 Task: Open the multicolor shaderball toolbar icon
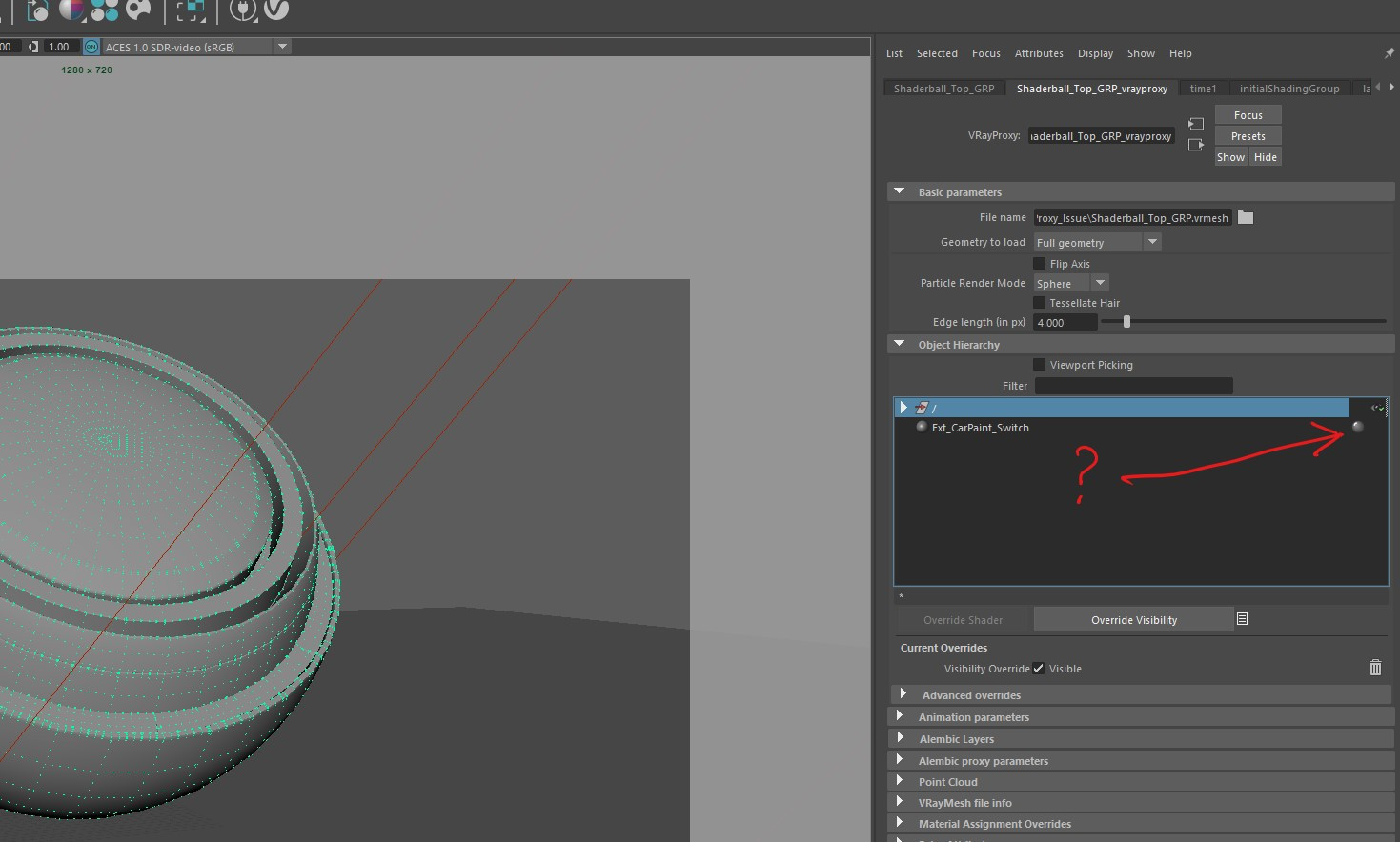(71, 10)
